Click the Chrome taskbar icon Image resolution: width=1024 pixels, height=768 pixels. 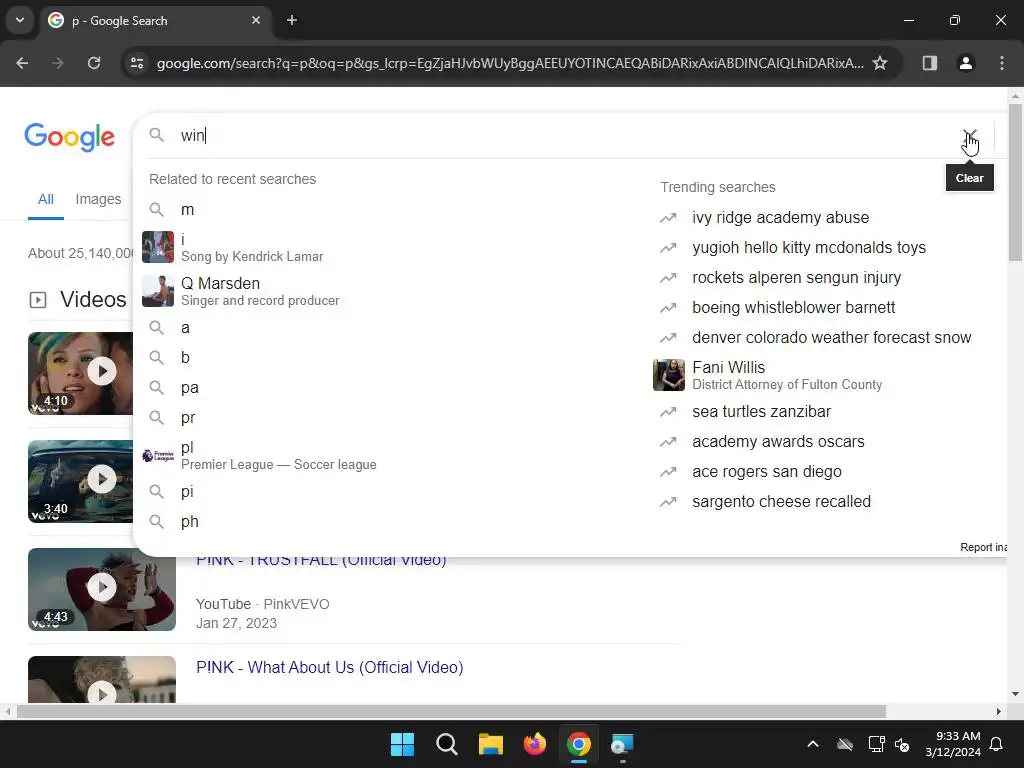tap(579, 744)
